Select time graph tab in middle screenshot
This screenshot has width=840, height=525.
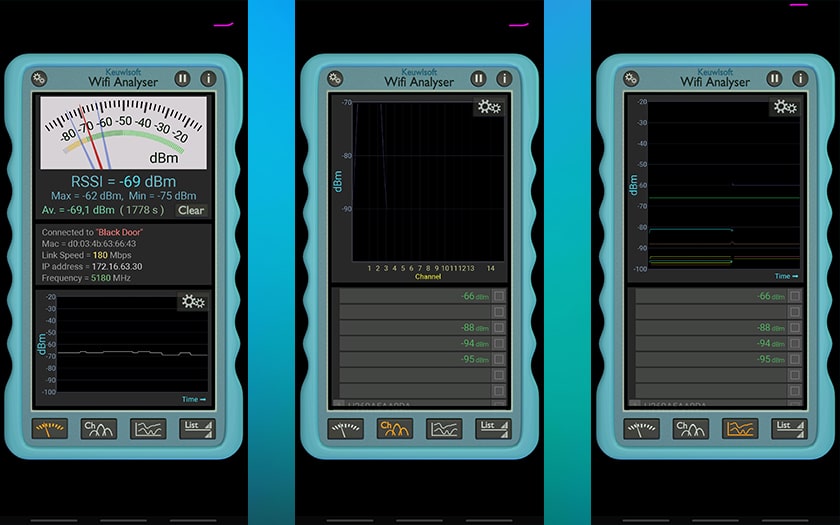[444, 429]
